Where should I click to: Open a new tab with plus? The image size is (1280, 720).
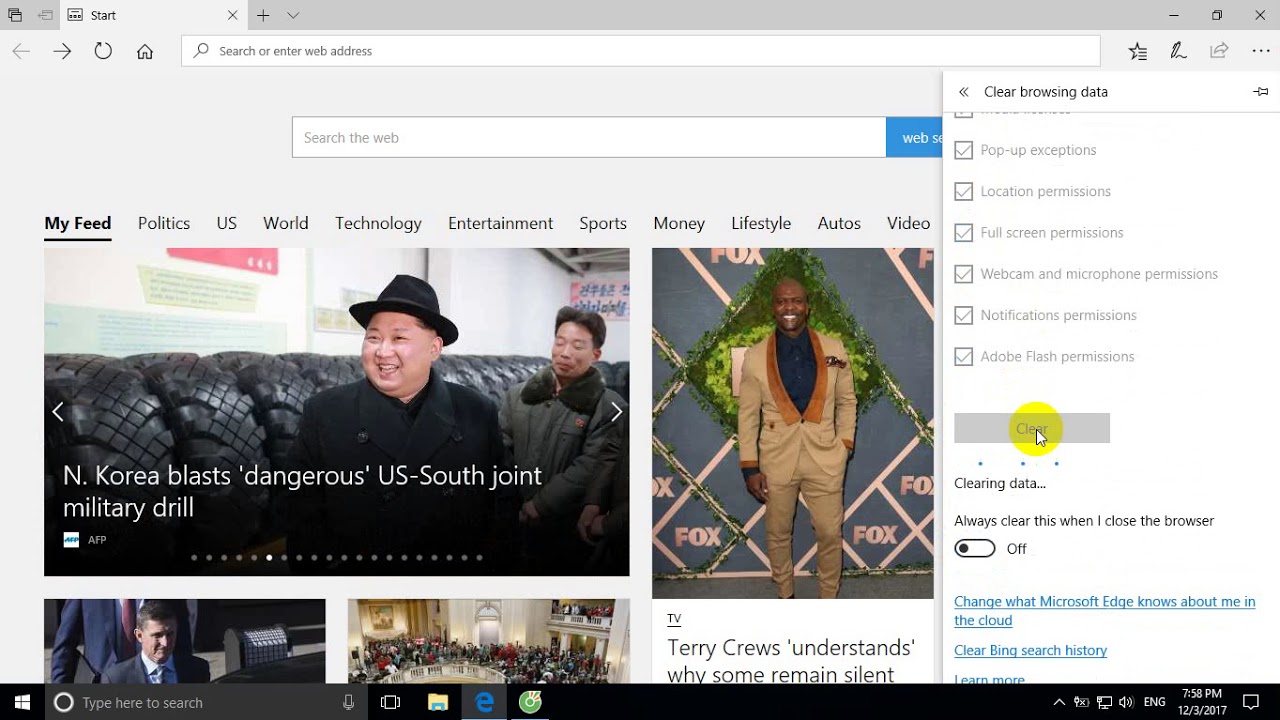tap(263, 15)
